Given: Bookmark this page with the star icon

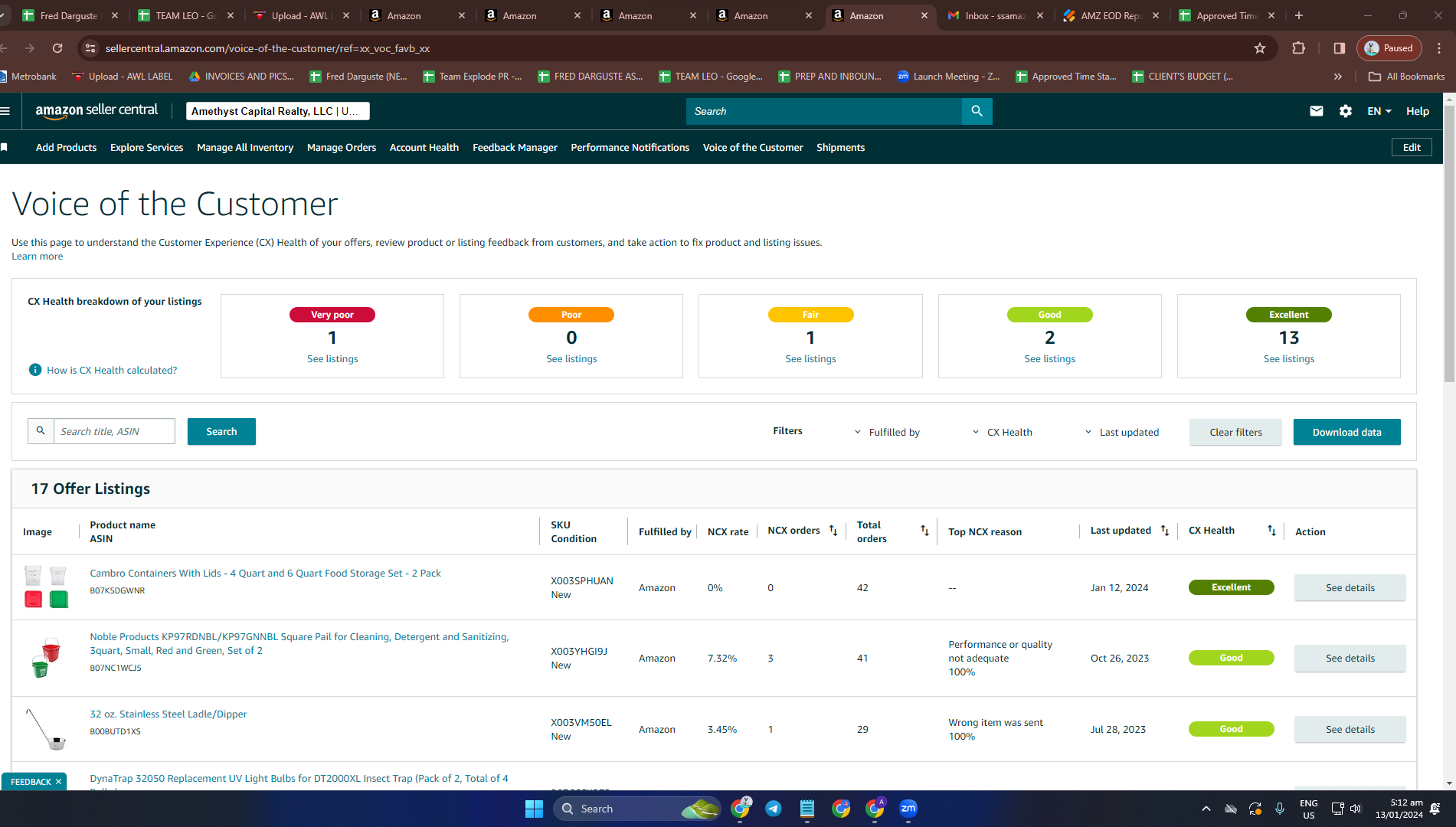Looking at the screenshot, I should [1260, 48].
